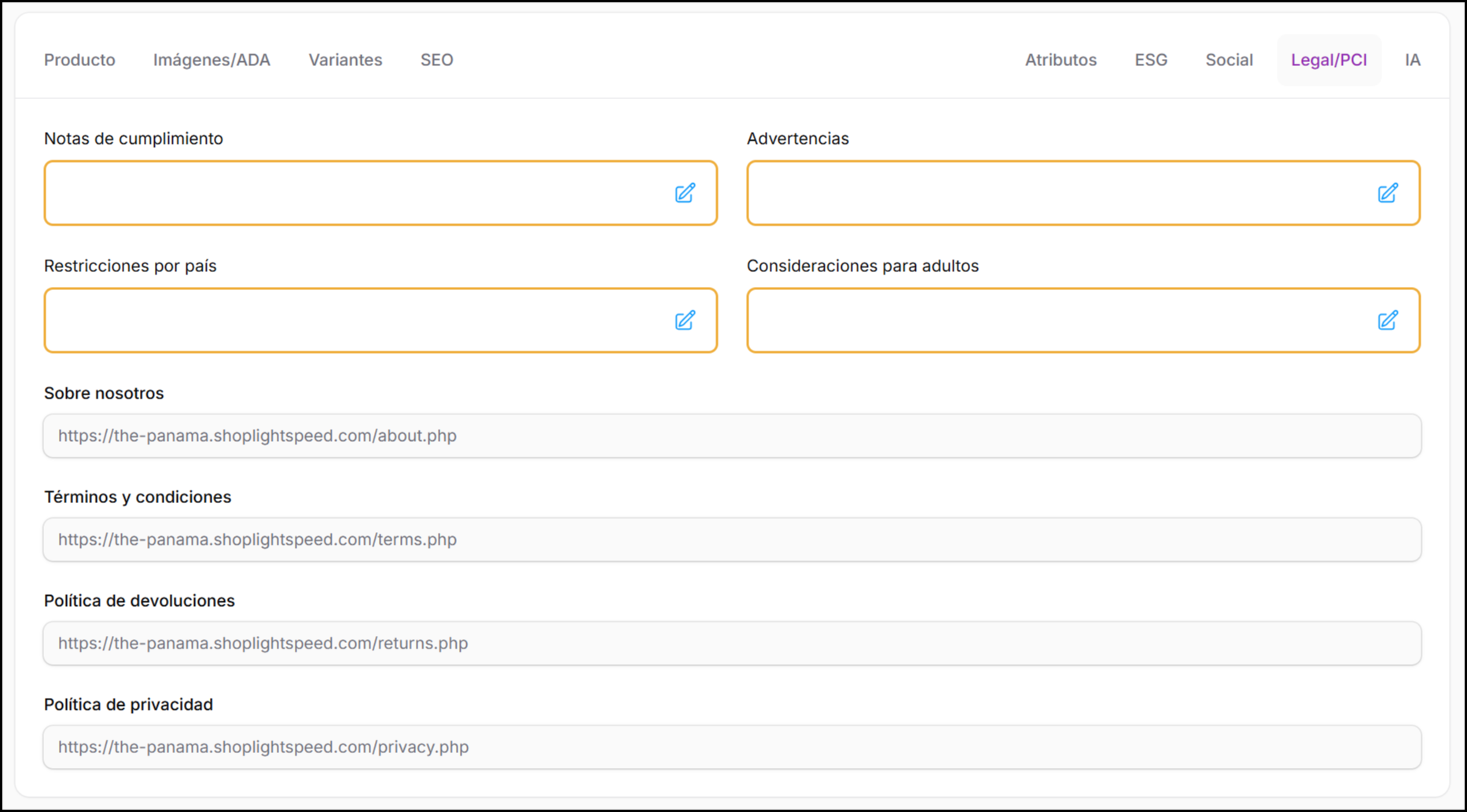Select the Legal/PCI tab
This screenshot has height=812, width=1467.
pyautogui.click(x=1329, y=60)
